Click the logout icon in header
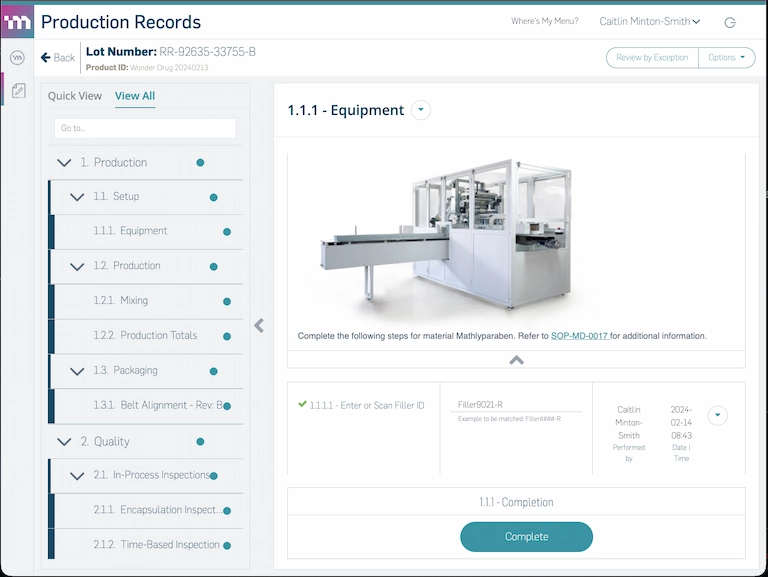 pyautogui.click(x=730, y=22)
